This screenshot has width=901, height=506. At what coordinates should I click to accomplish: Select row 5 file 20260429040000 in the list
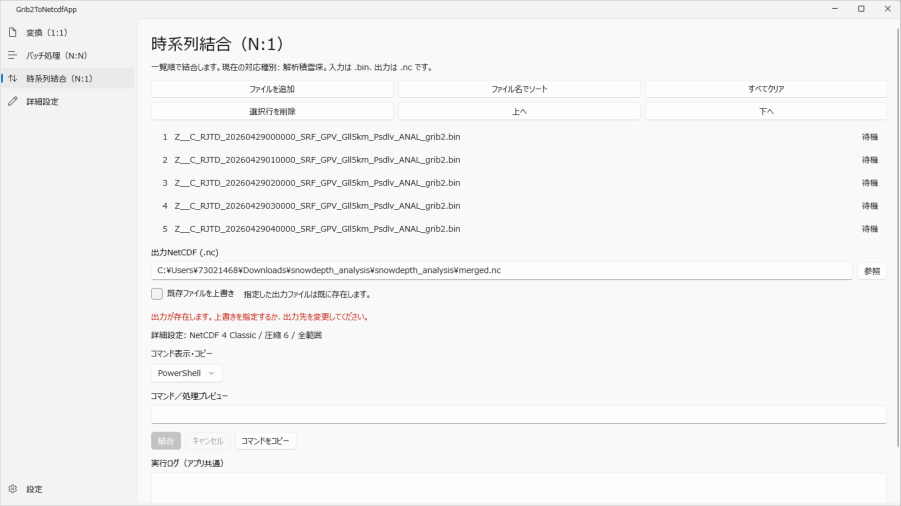(519, 229)
